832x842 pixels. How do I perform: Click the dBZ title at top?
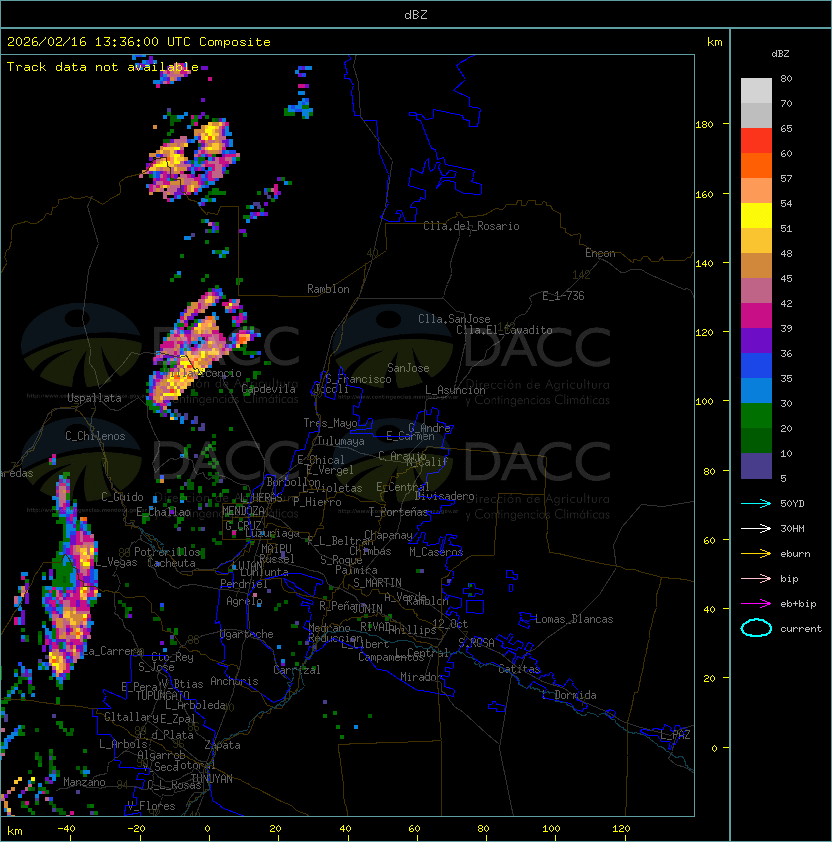point(415,15)
